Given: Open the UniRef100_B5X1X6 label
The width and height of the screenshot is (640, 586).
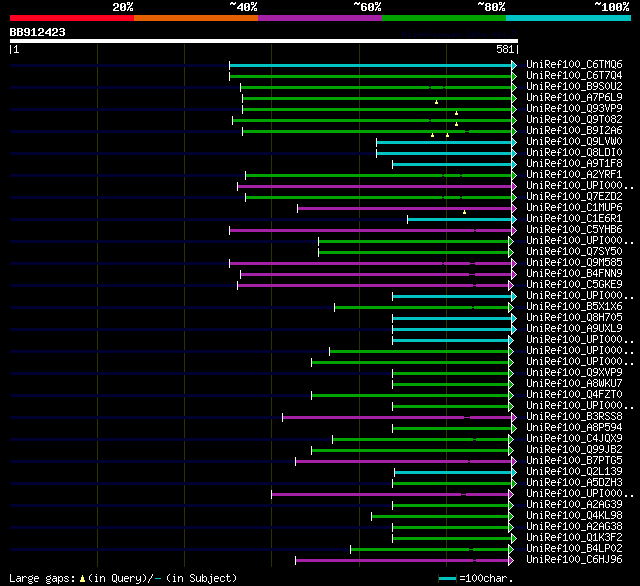Looking at the screenshot, I should click(574, 307).
